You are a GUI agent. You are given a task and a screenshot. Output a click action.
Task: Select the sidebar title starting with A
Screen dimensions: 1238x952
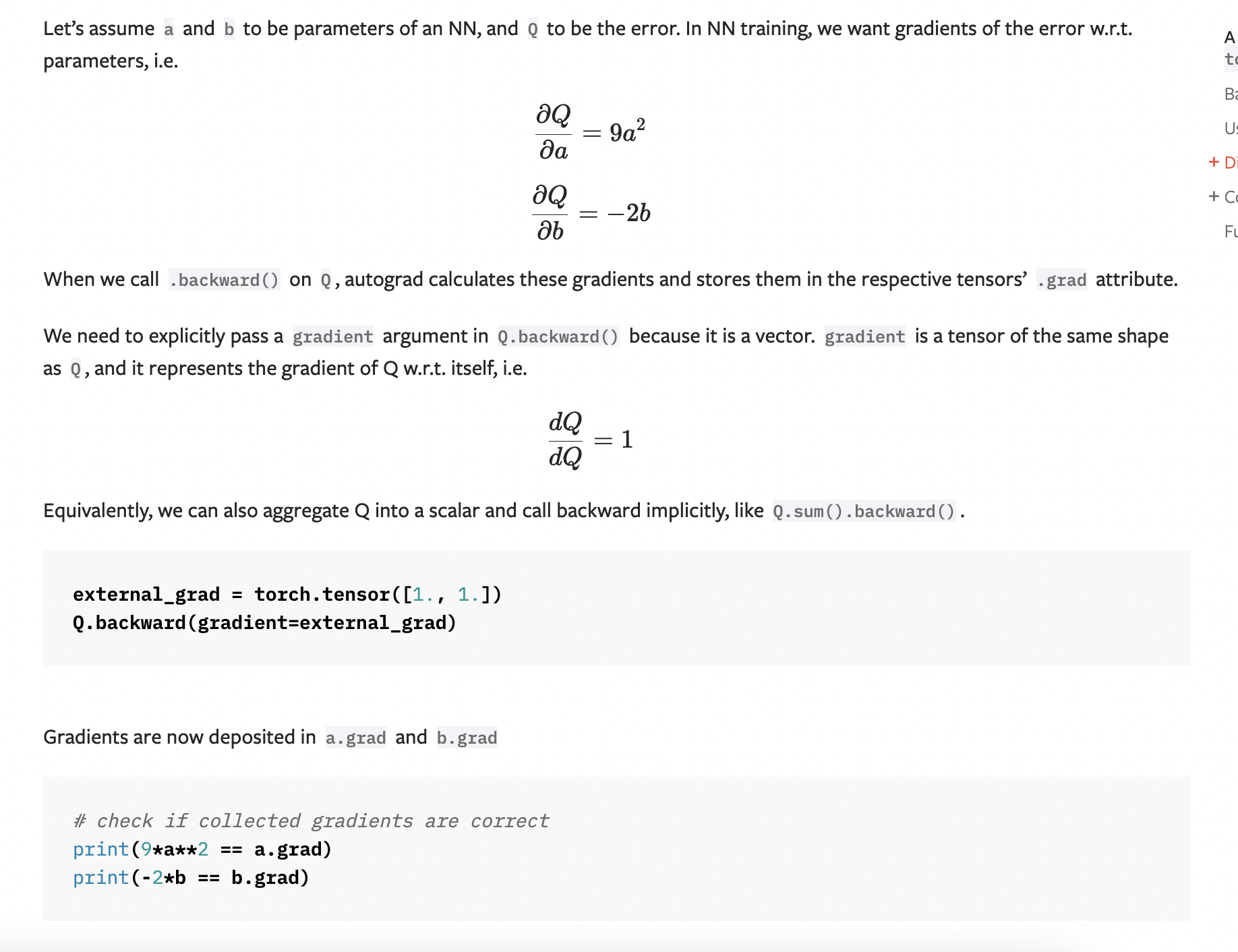click(1231, 49)
